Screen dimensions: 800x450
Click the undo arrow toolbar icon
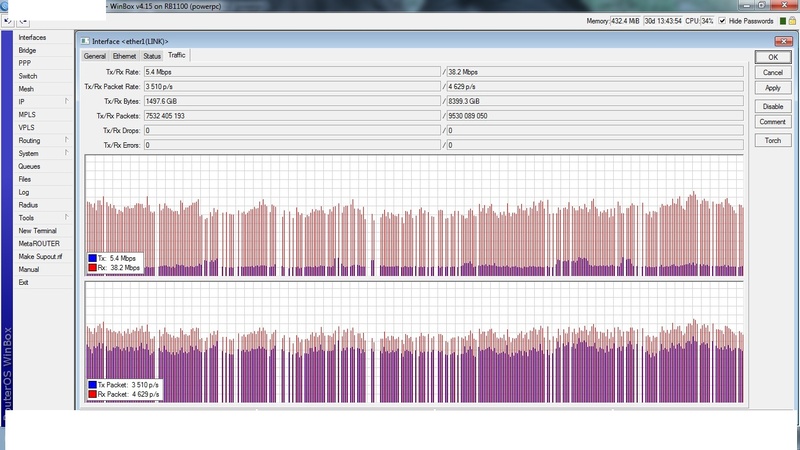click(x=8, y=21)
